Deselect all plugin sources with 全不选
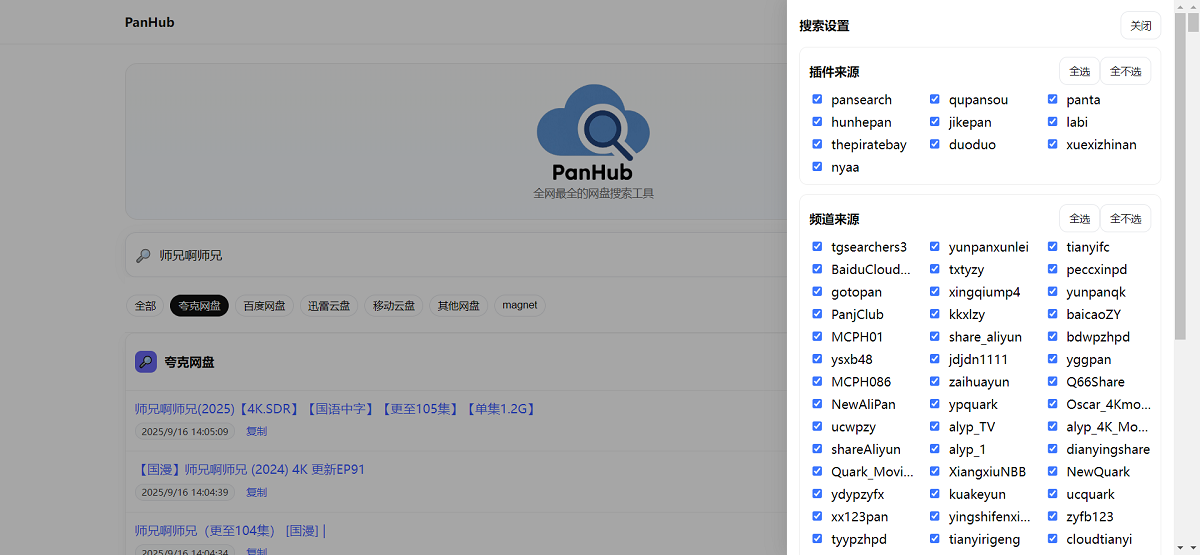The width and height of the screenshot is (1200, 555). [x=1125, y=71]
